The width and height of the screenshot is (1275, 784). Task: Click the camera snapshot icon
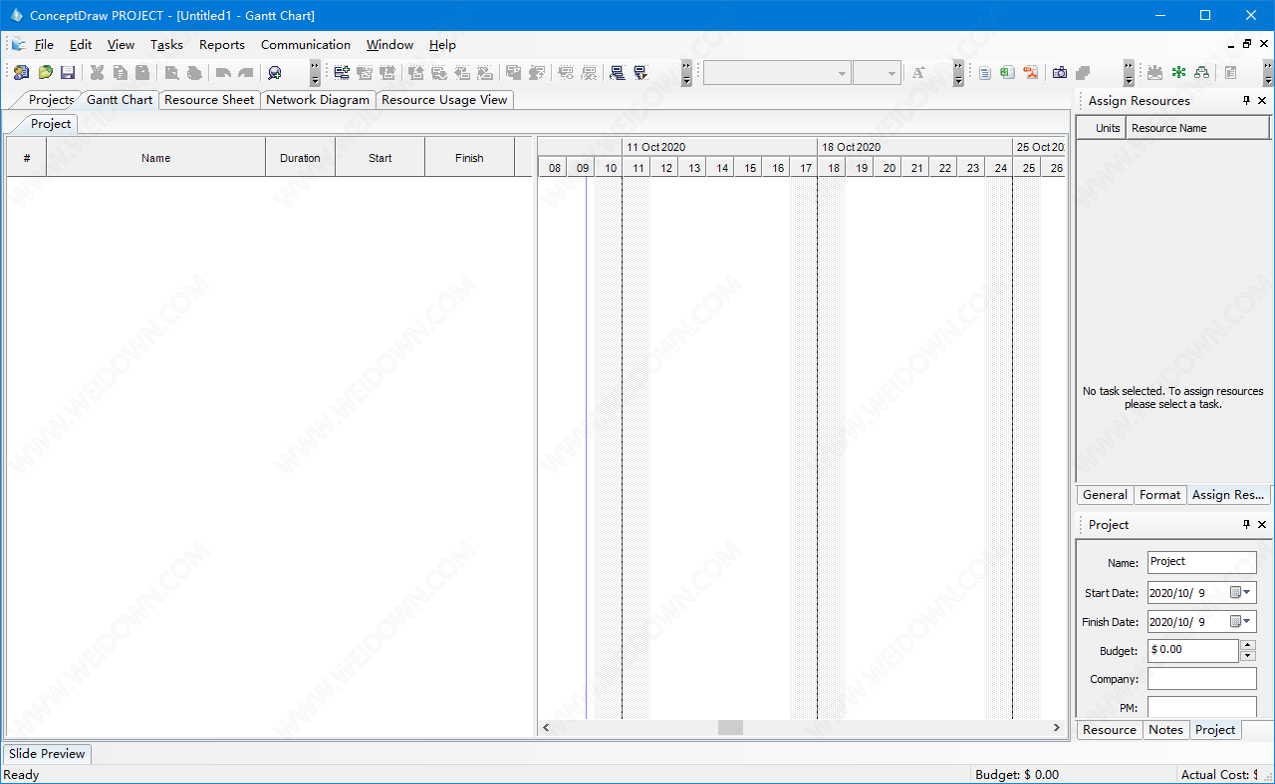click(x=1060, y=72)
